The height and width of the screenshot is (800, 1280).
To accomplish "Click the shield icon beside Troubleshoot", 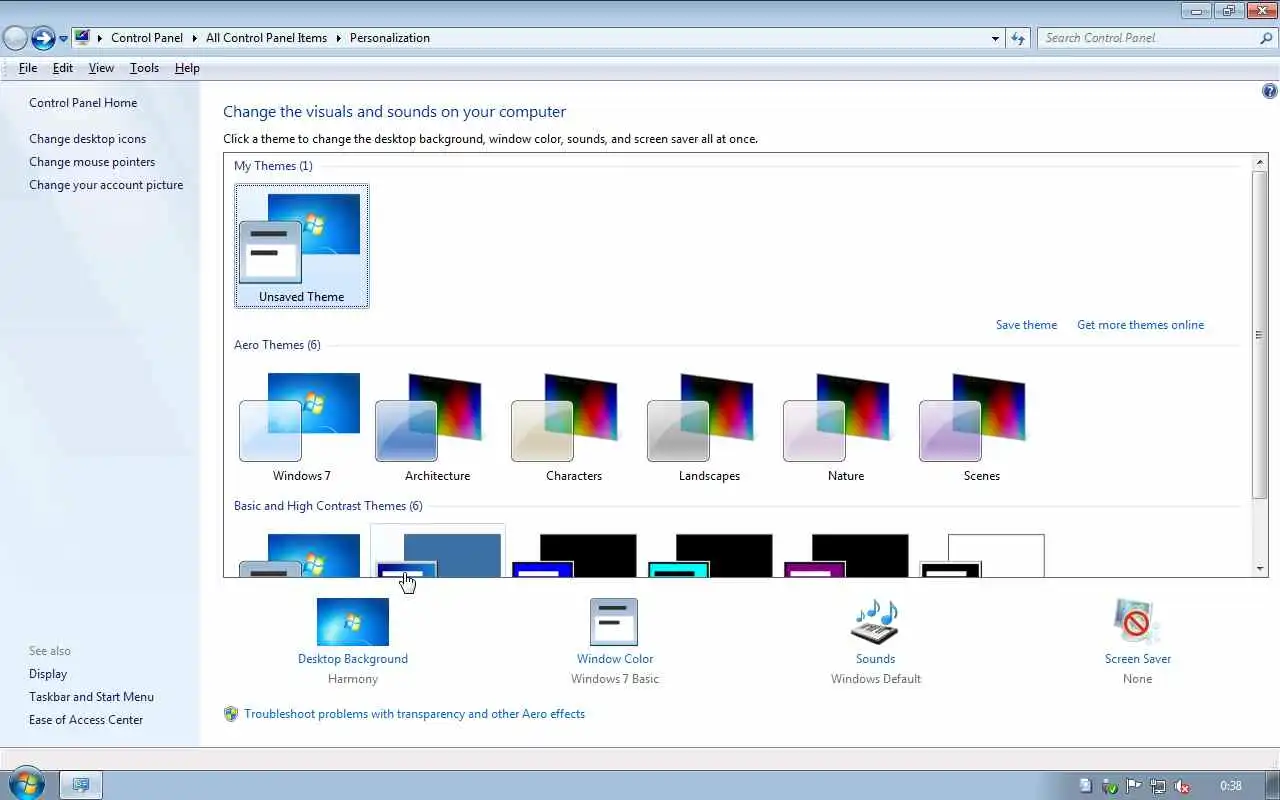I will click(231, 714).
